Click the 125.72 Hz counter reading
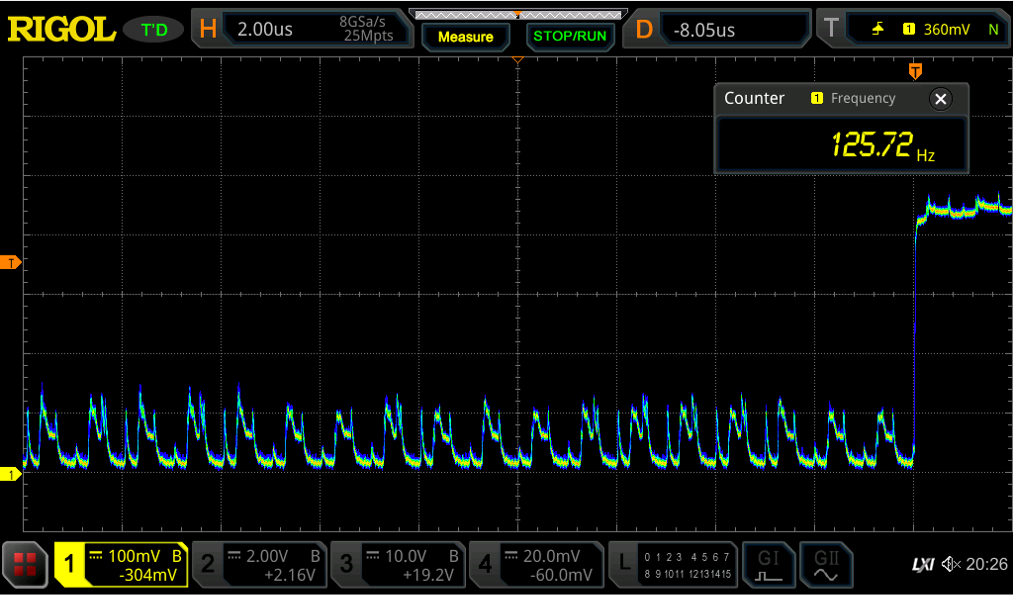Viewport: 1013px width, 595px height. [882, 145]
